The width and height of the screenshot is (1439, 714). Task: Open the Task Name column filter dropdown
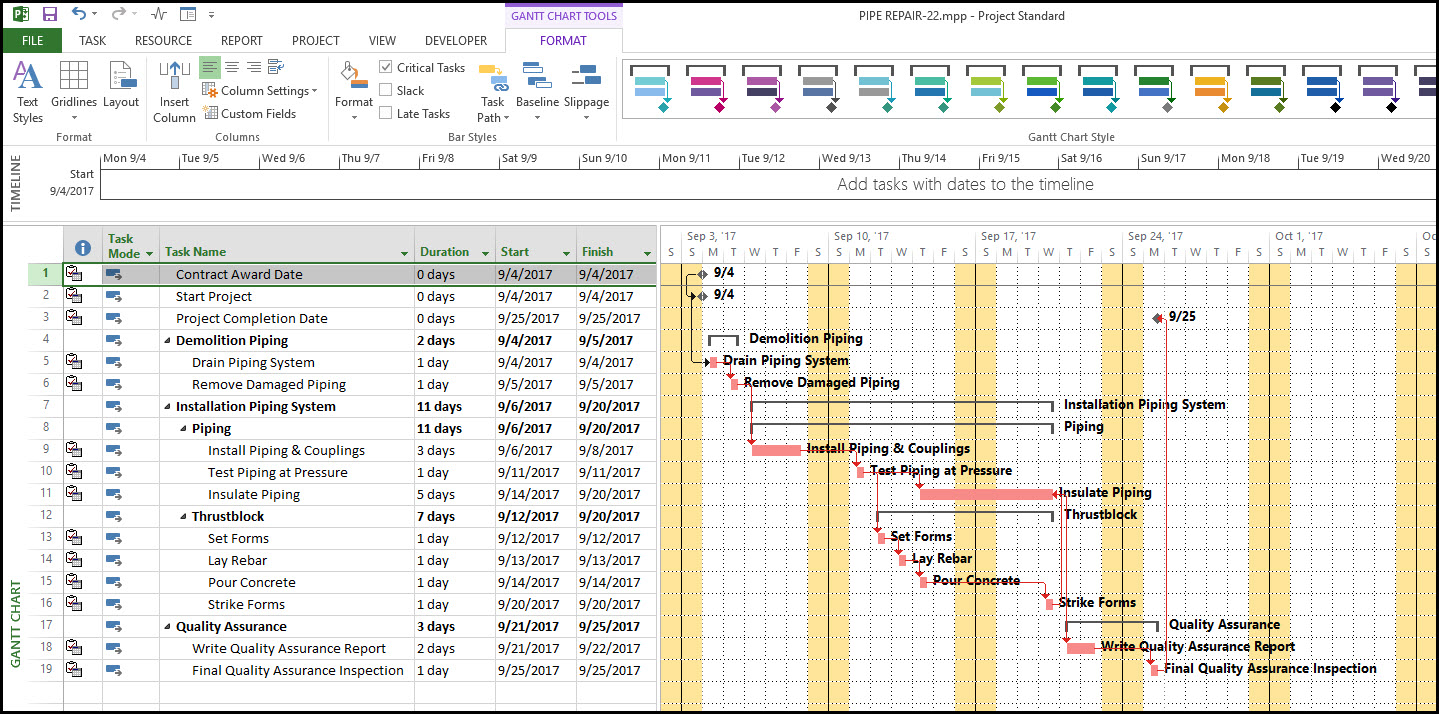[x=405, y=254]
